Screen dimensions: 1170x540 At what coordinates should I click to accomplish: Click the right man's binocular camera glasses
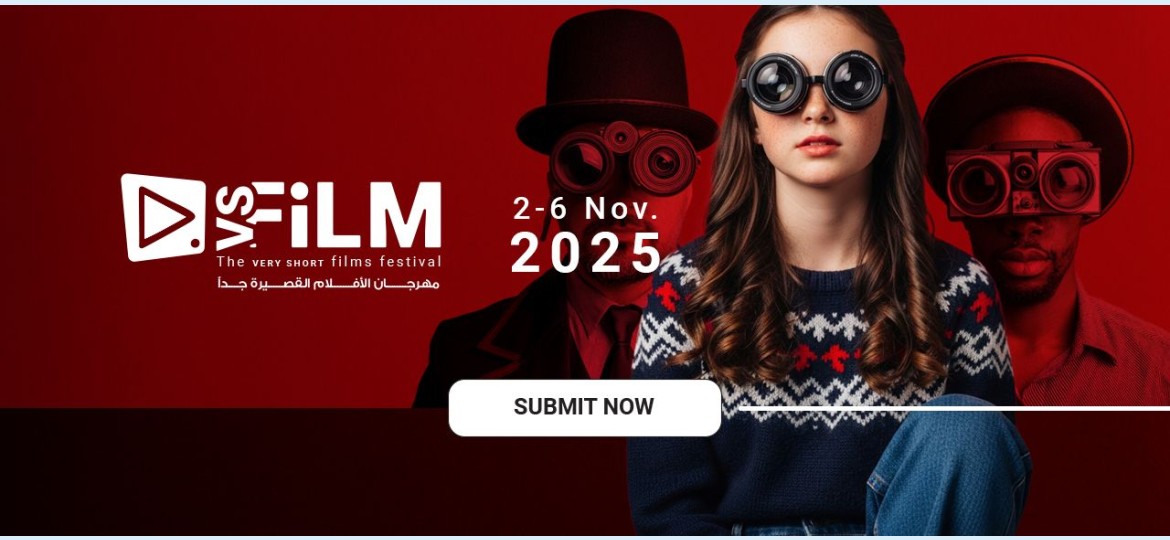coord(1023,180)
